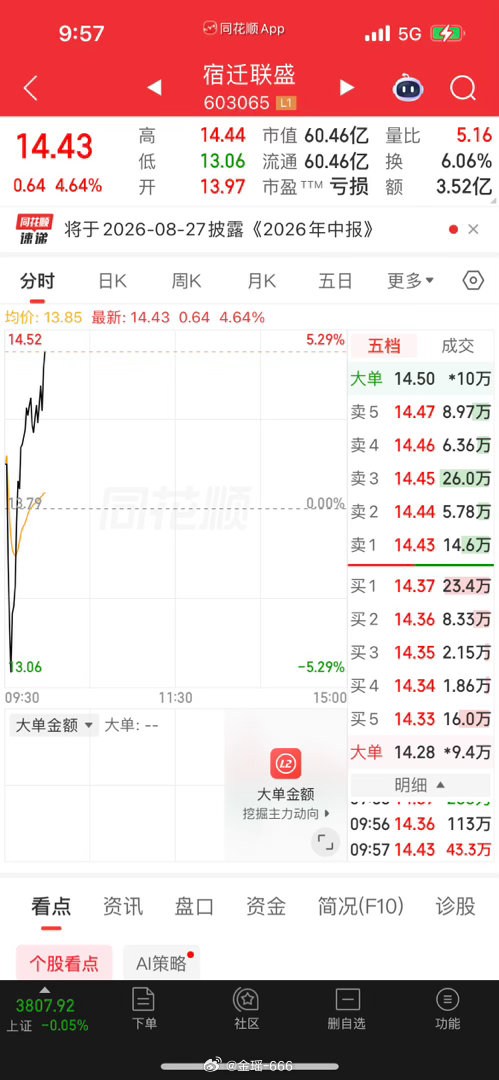Open the 大单金额 indicator dropdown

pyautogui.click(x=54, y=725)
